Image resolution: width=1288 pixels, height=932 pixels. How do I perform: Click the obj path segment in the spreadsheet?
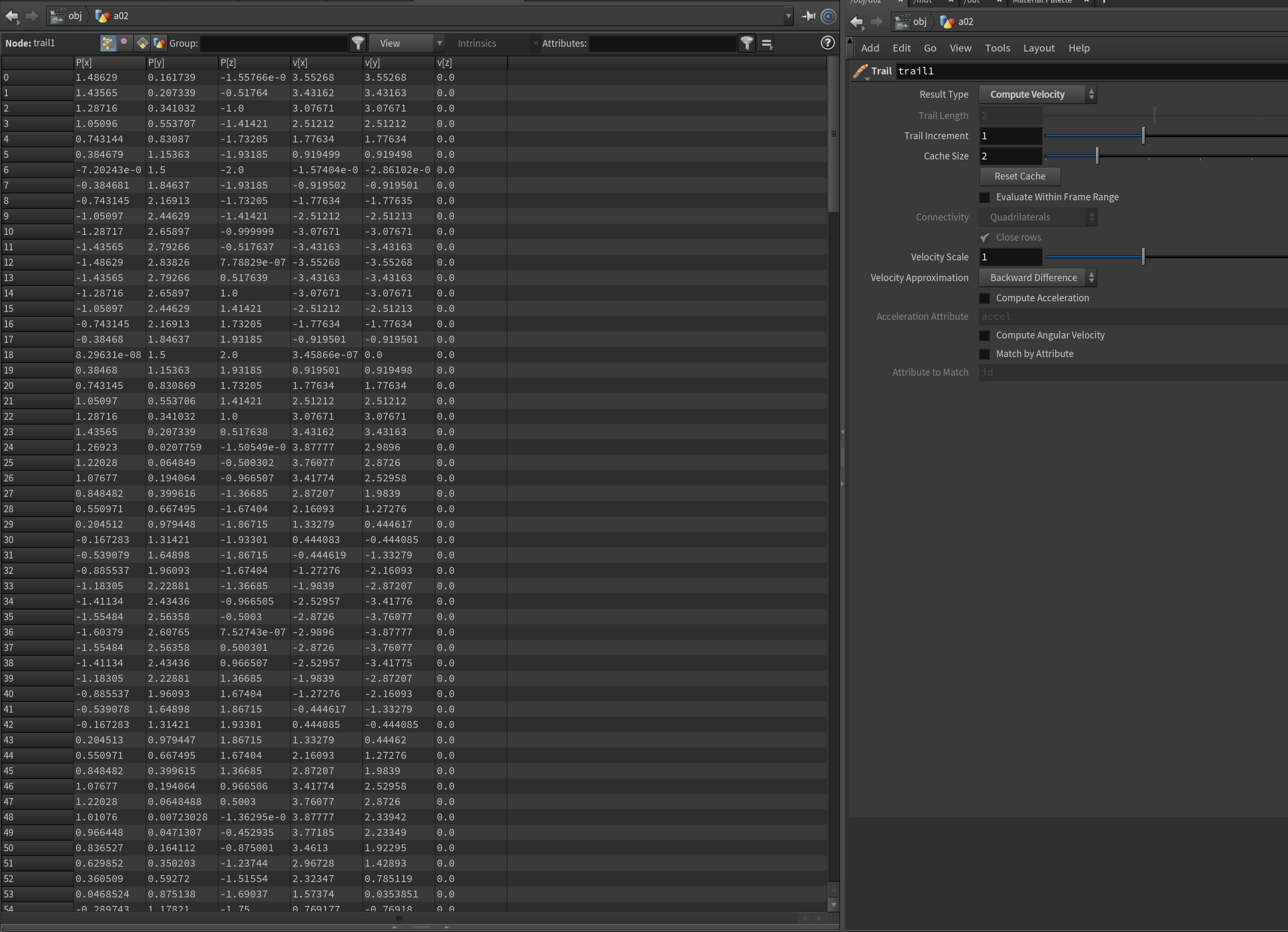74,16
